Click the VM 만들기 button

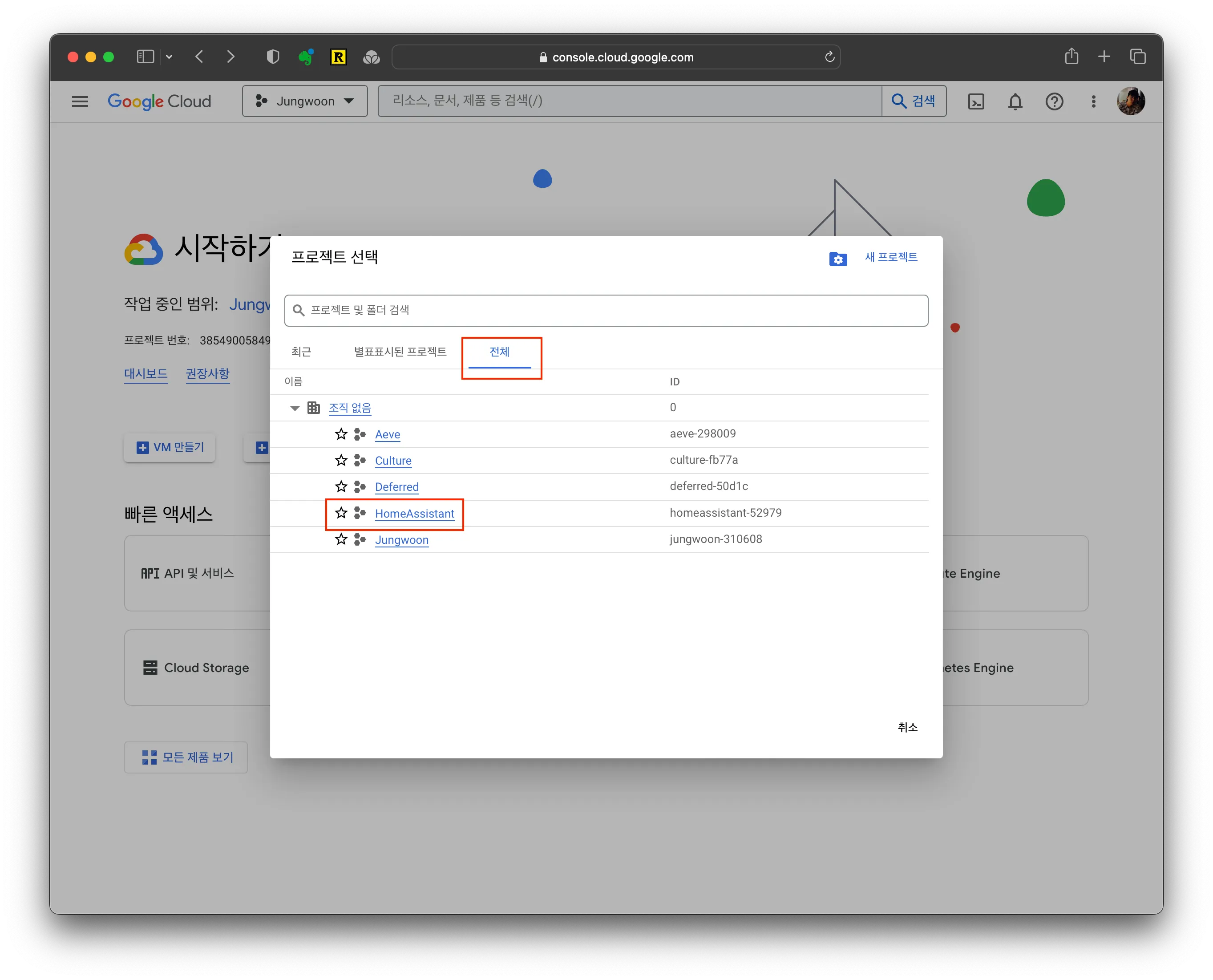click(x=170, y=447)
